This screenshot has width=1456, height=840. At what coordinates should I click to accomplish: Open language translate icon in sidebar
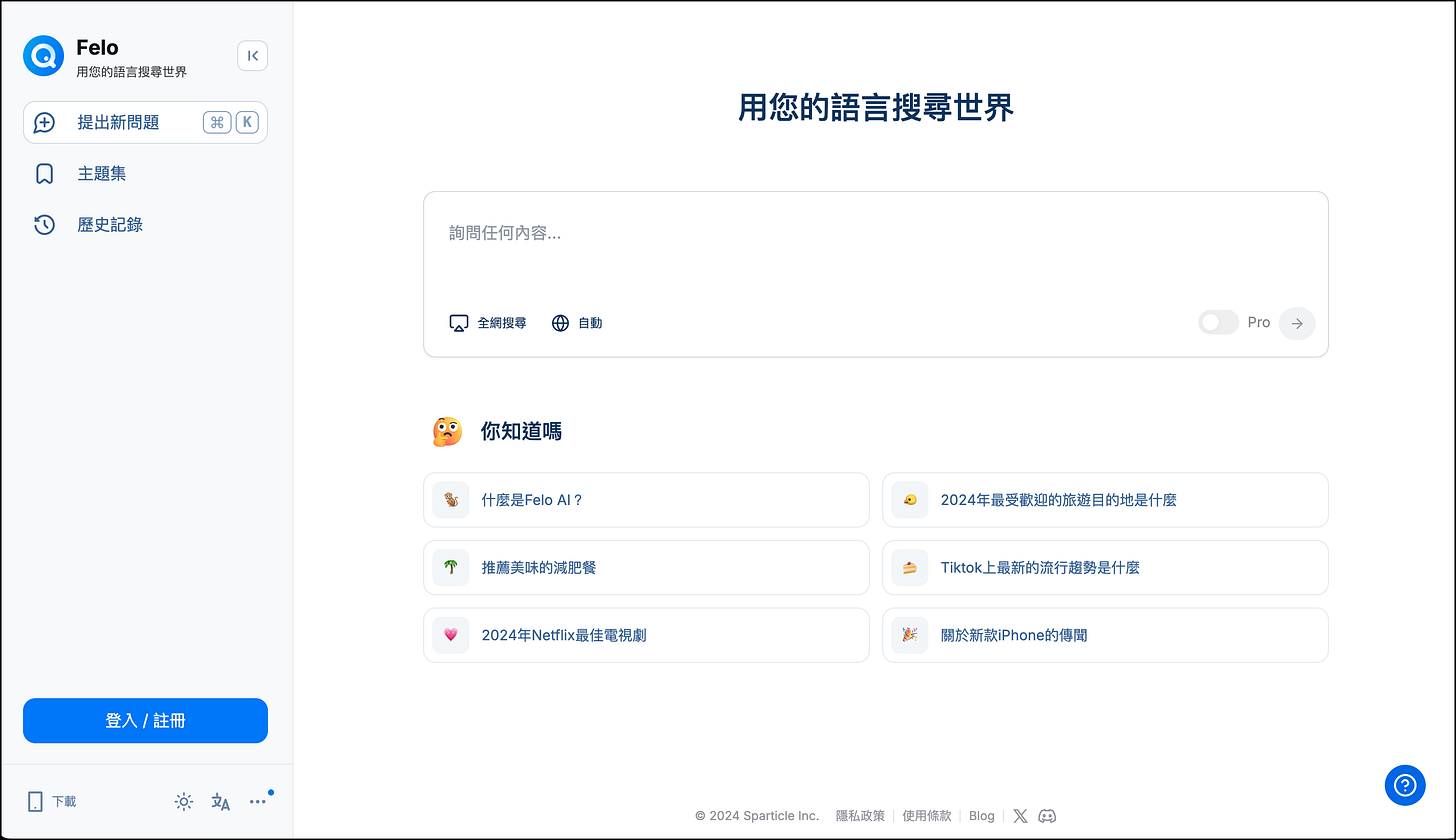(x=221, y=801)
